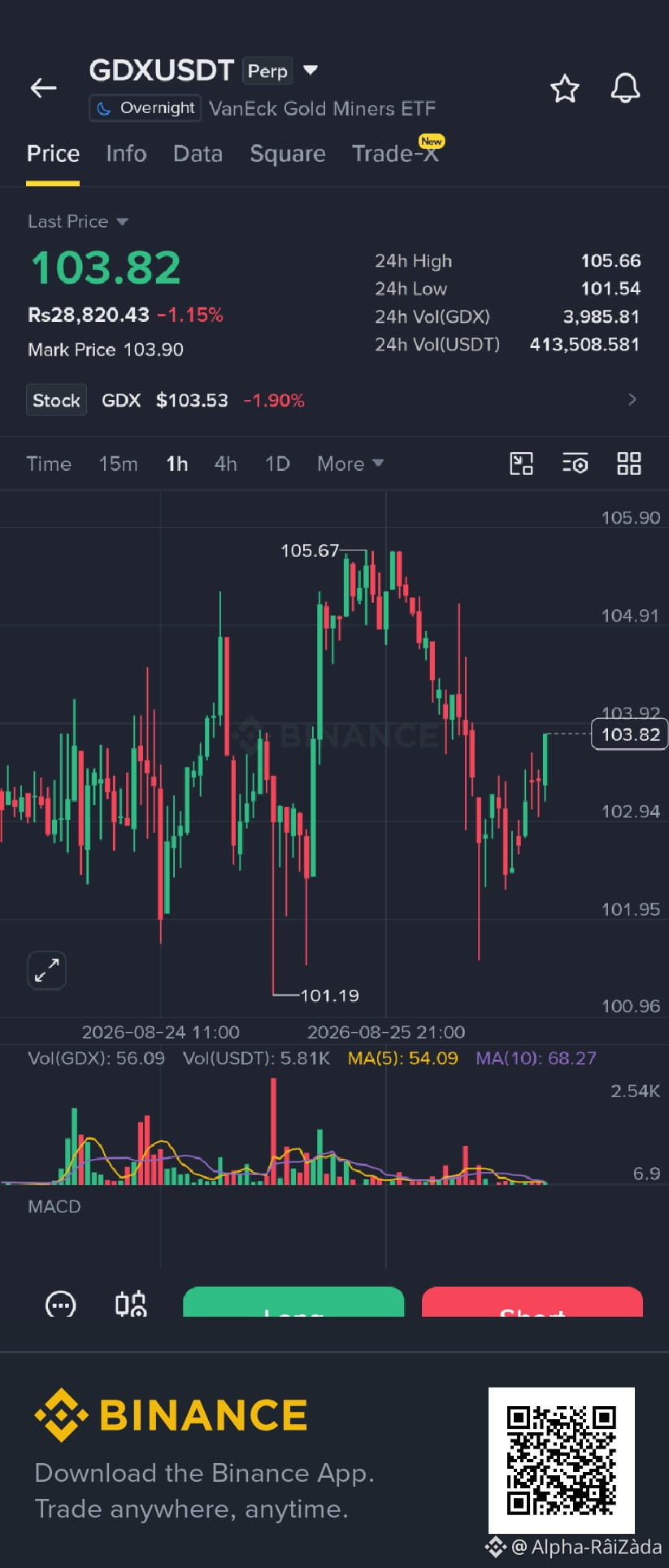The height and width of the screenshot is (1568, 669).
Task: Expand the GDXUSDT Perp pair dropdown arrow
Action: click(310, 71)
